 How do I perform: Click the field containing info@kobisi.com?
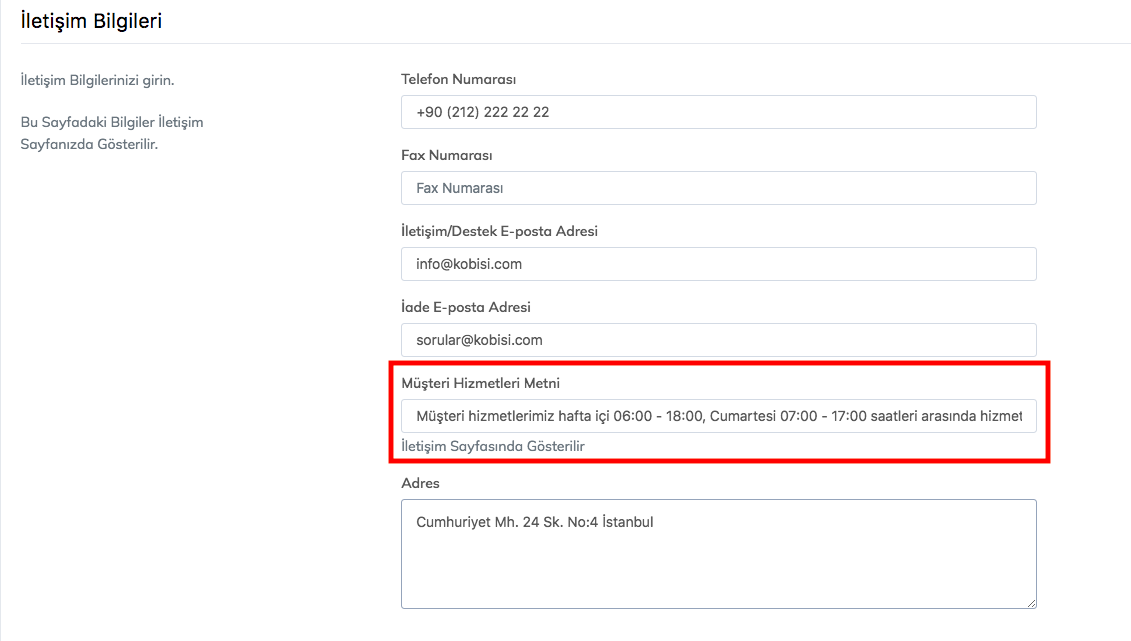click(x=718, y=264)
